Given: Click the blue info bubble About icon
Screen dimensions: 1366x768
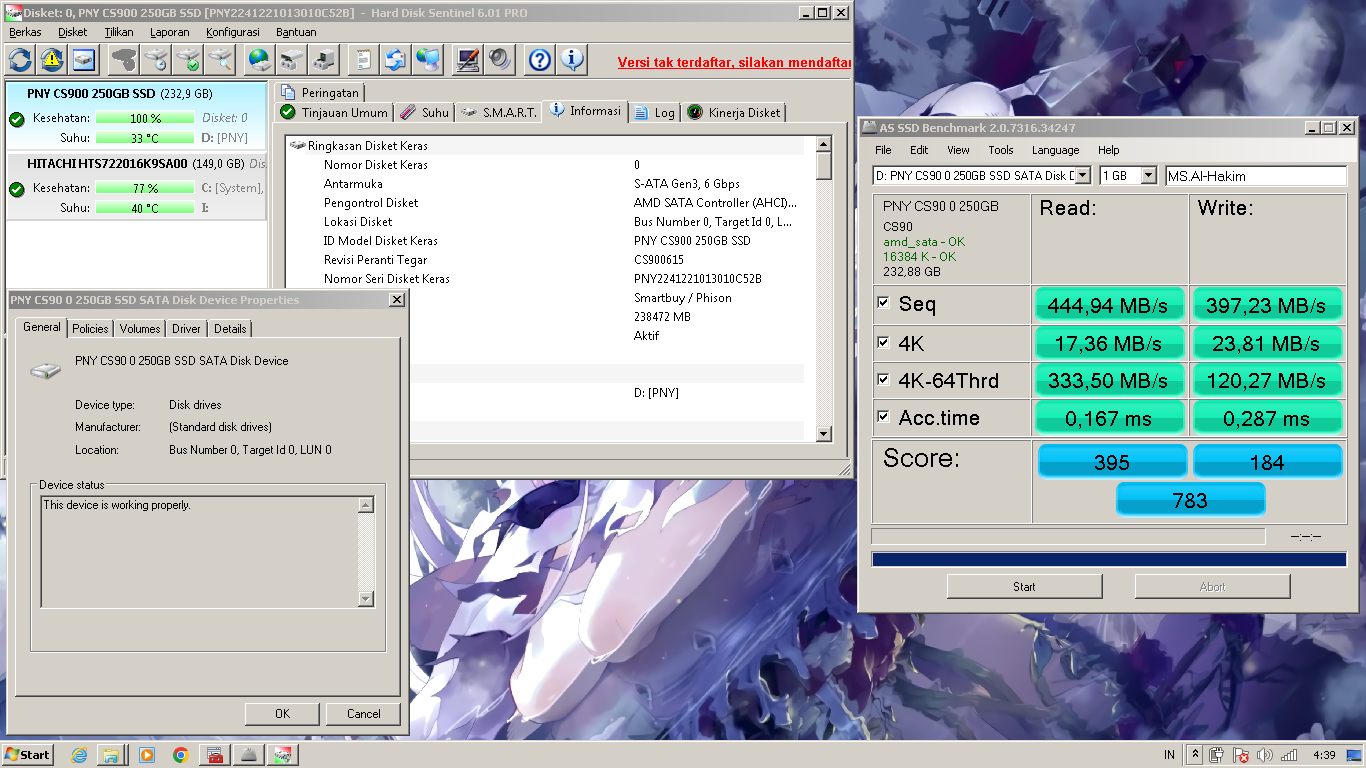Looking at the screenshot, I should click(x=572, y=60).
